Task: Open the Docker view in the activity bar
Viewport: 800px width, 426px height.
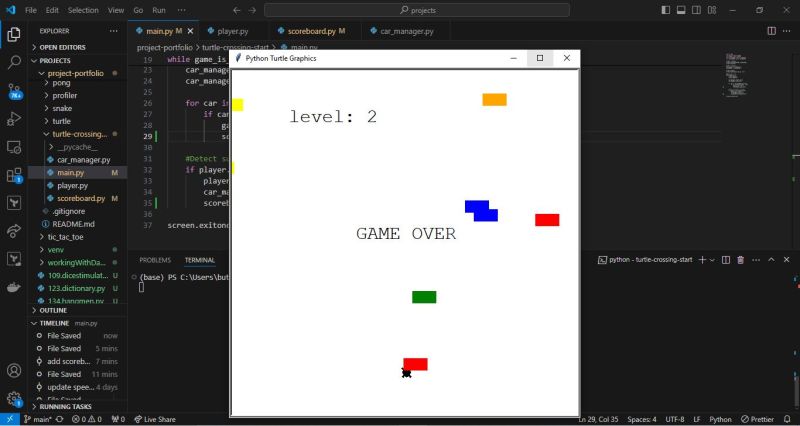Action: click(14, 287)
